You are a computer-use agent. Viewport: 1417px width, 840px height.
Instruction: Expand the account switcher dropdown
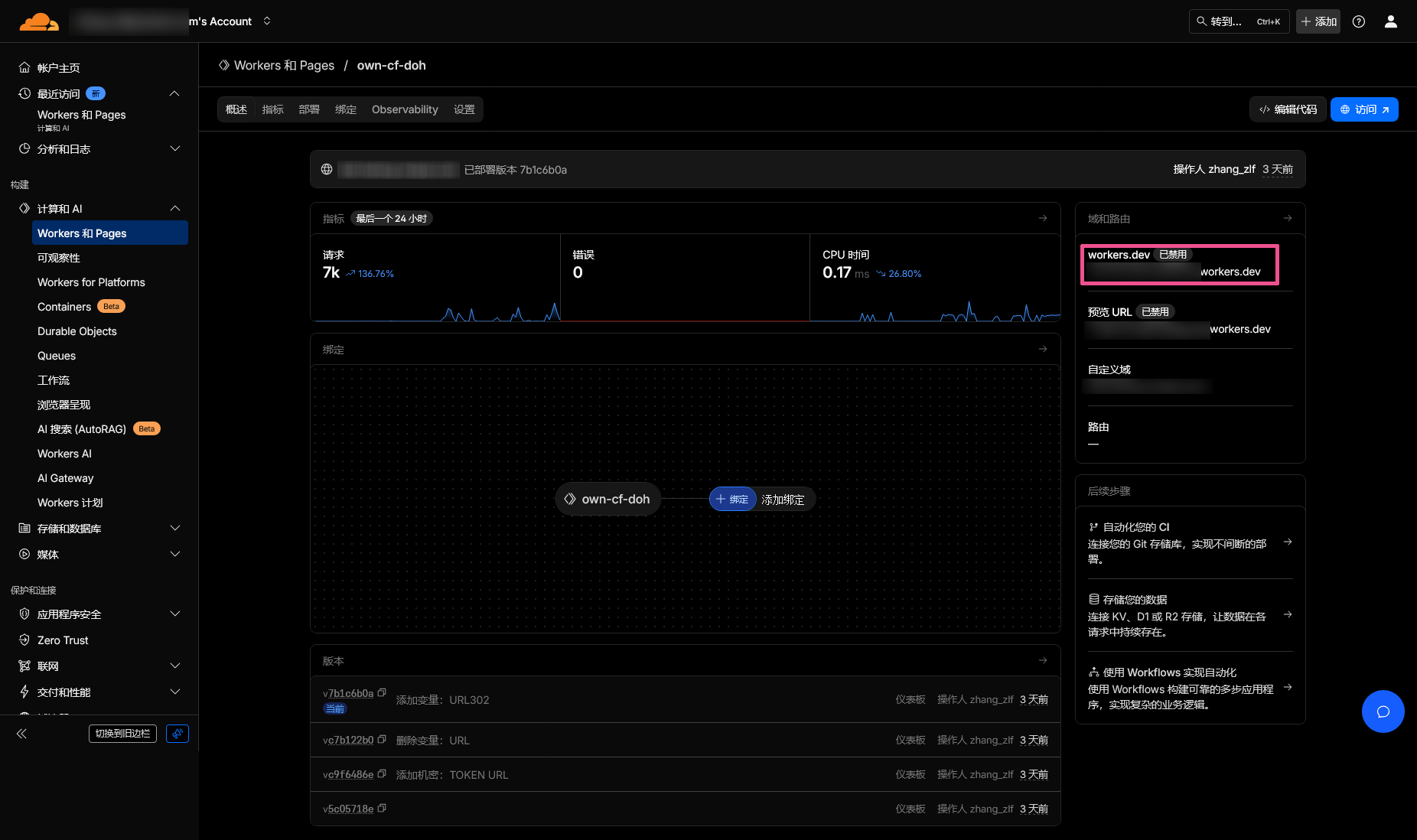tap(267, 21)
